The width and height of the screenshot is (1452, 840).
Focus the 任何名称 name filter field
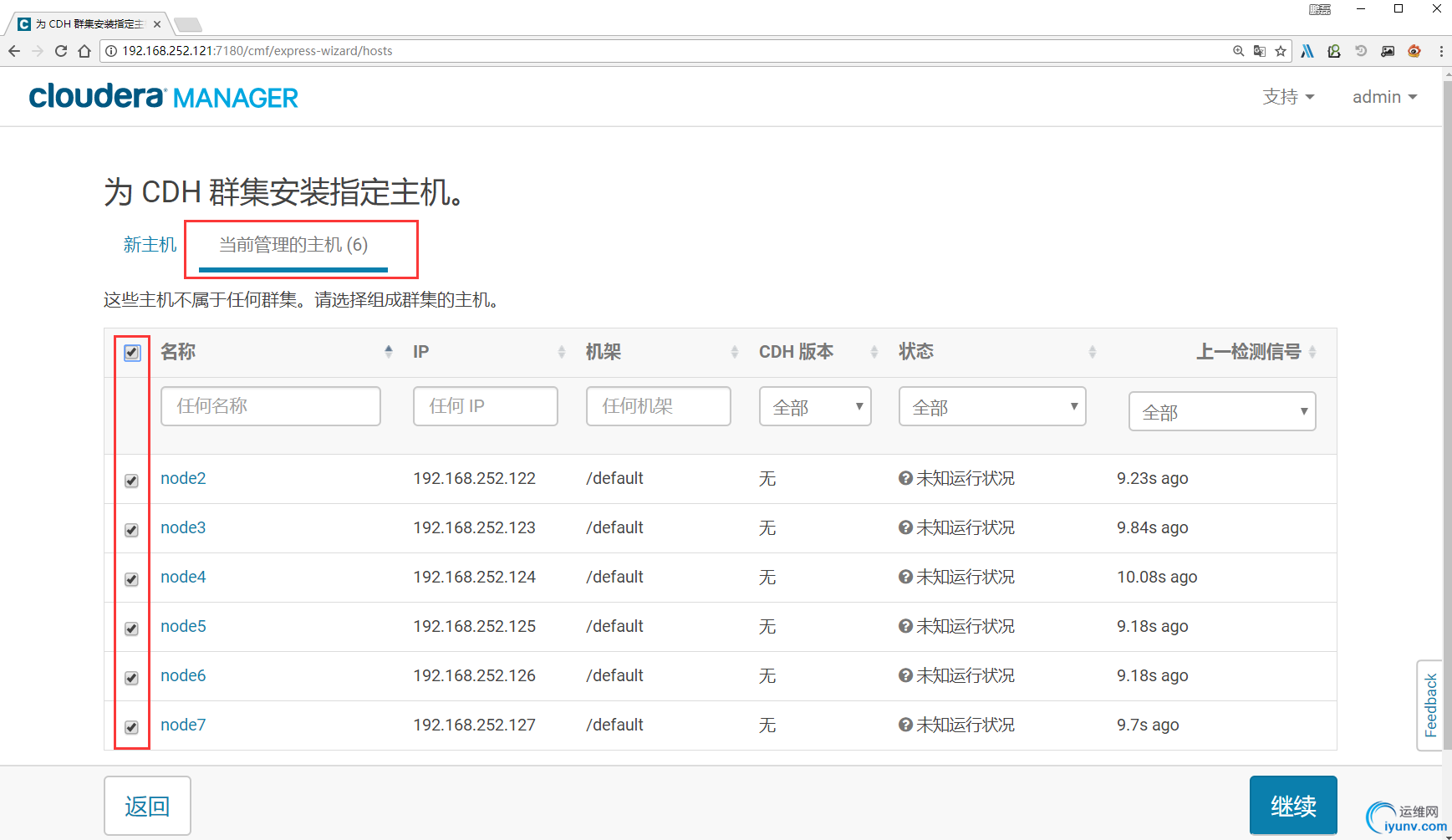click(x=271, y=406)
